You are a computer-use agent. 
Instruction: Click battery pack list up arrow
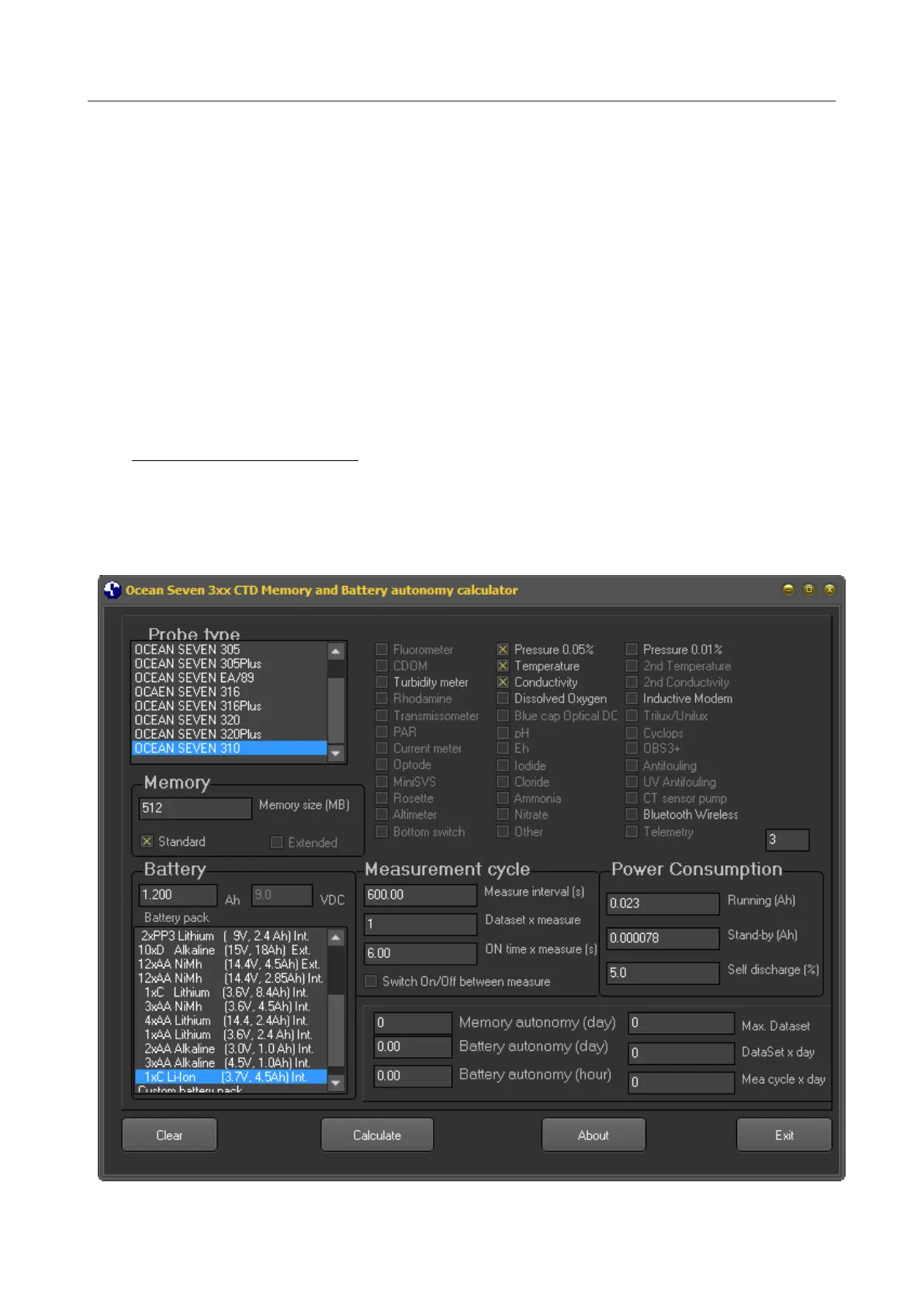(336, 938)
